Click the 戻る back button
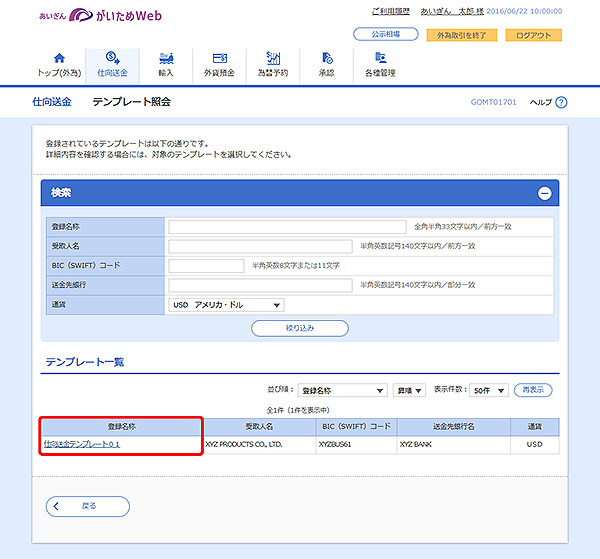600x559 pixels. click(88, 506)
